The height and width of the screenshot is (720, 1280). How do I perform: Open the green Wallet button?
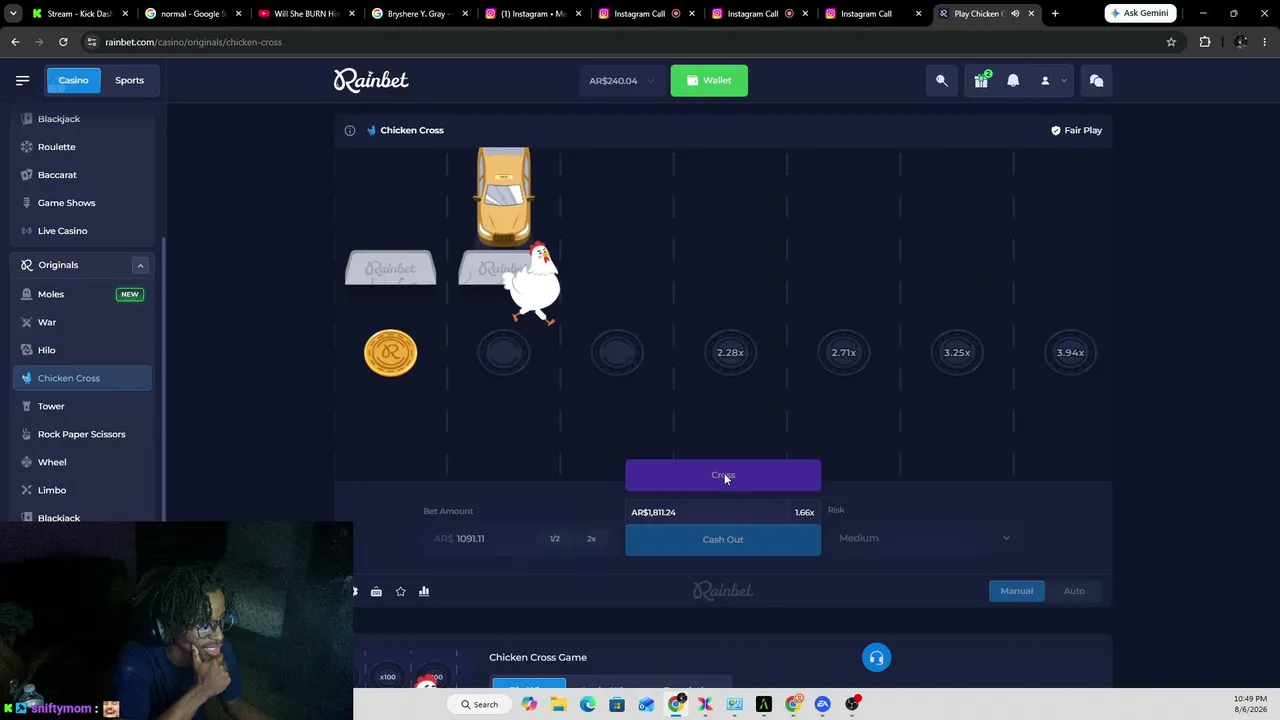pyautogui.click(x=709, y=80)
